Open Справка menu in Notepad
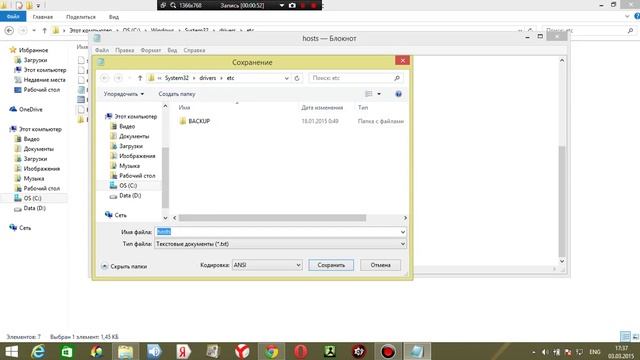 (194, 50)
